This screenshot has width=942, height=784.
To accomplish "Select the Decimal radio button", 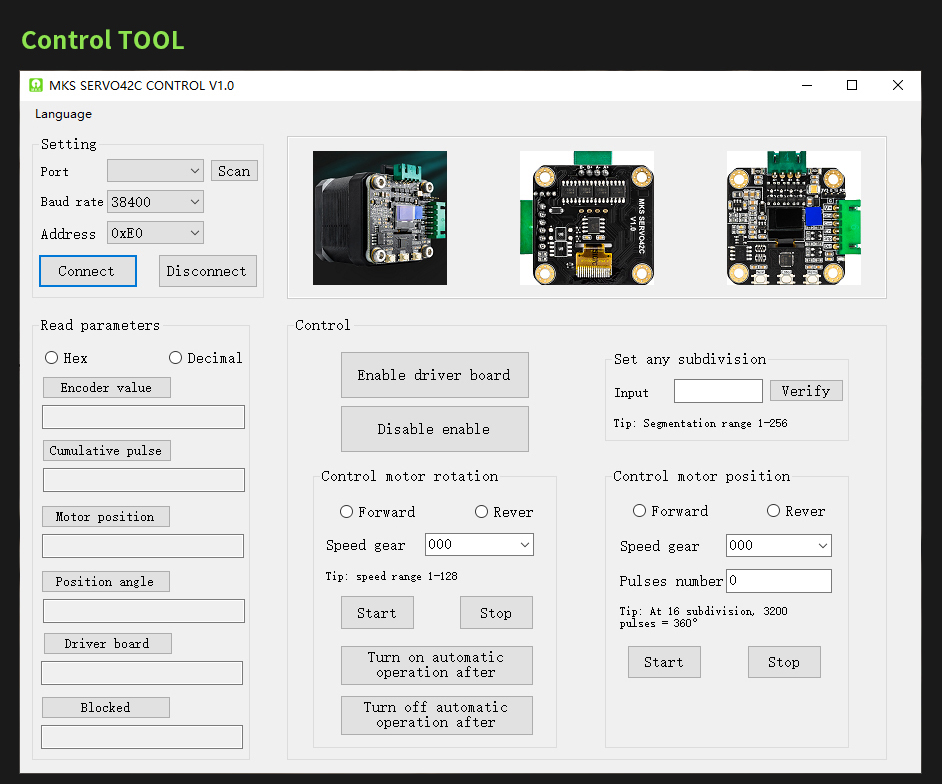I will 176,358.
